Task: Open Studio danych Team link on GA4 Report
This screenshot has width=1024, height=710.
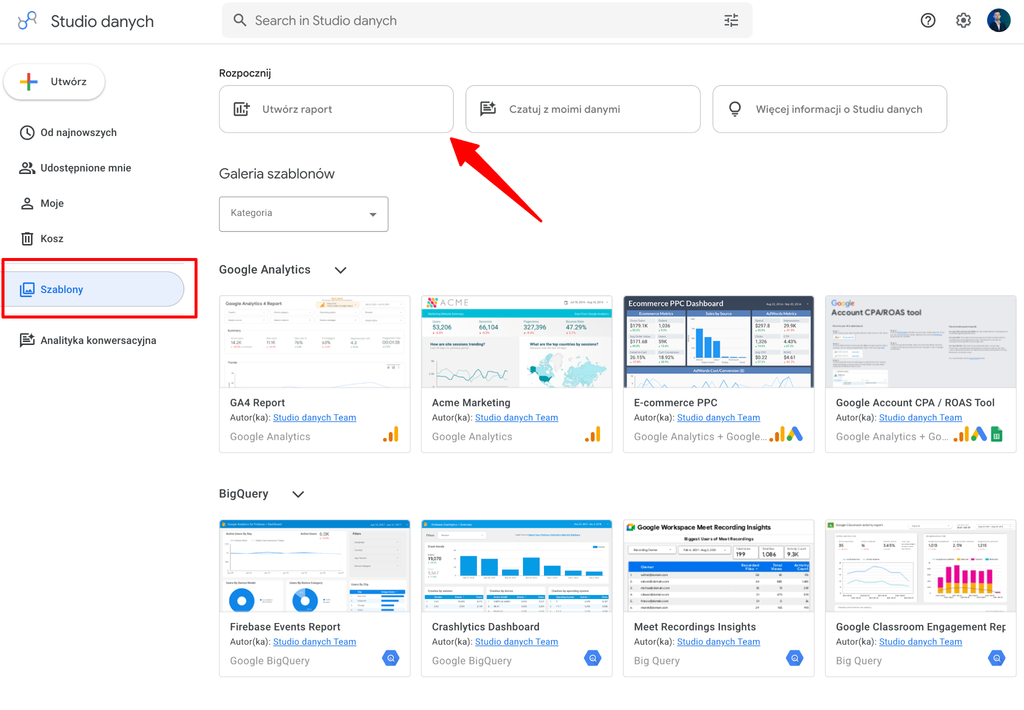Action: click(315, 418)
